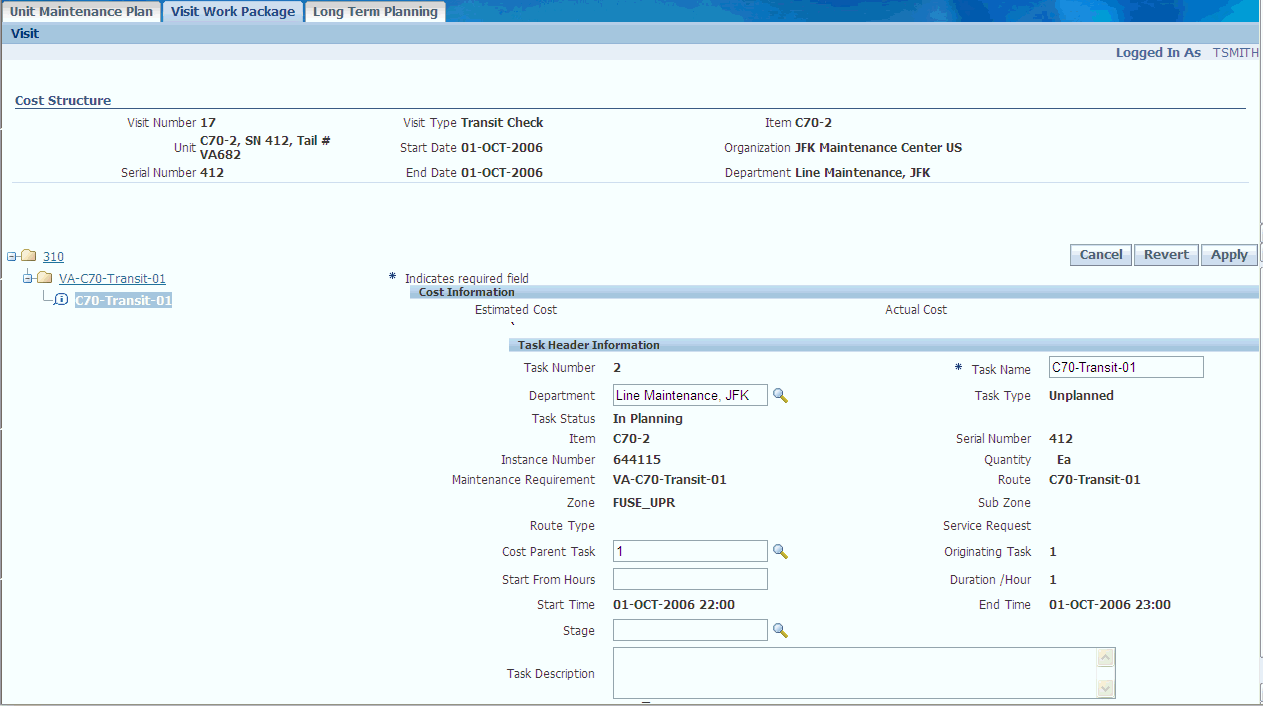Click the Visit Type value Transit Check

tap(502, 123)
